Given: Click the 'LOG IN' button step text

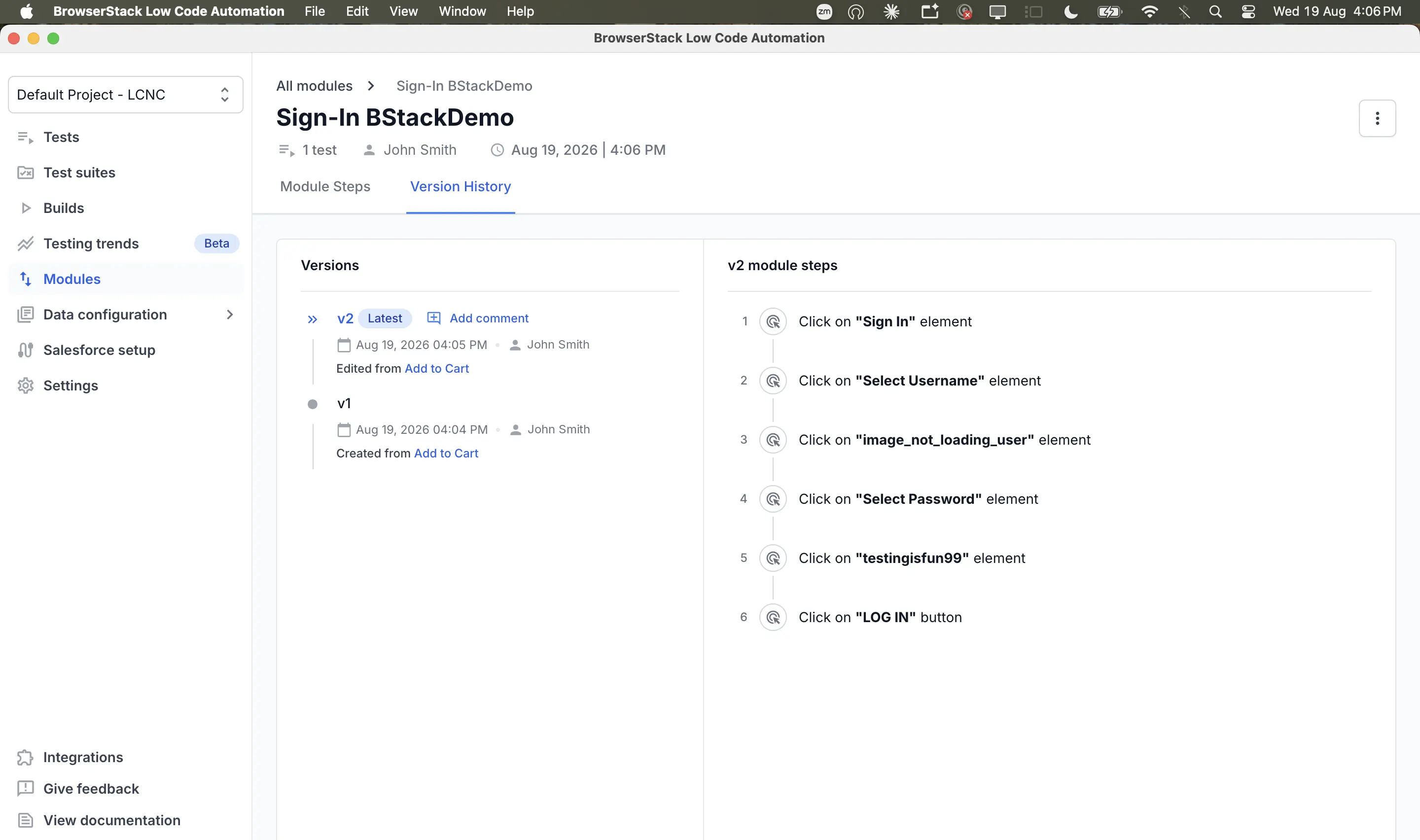Looking at the screenshot, I should pyautogui.click(x=880, y=618).
